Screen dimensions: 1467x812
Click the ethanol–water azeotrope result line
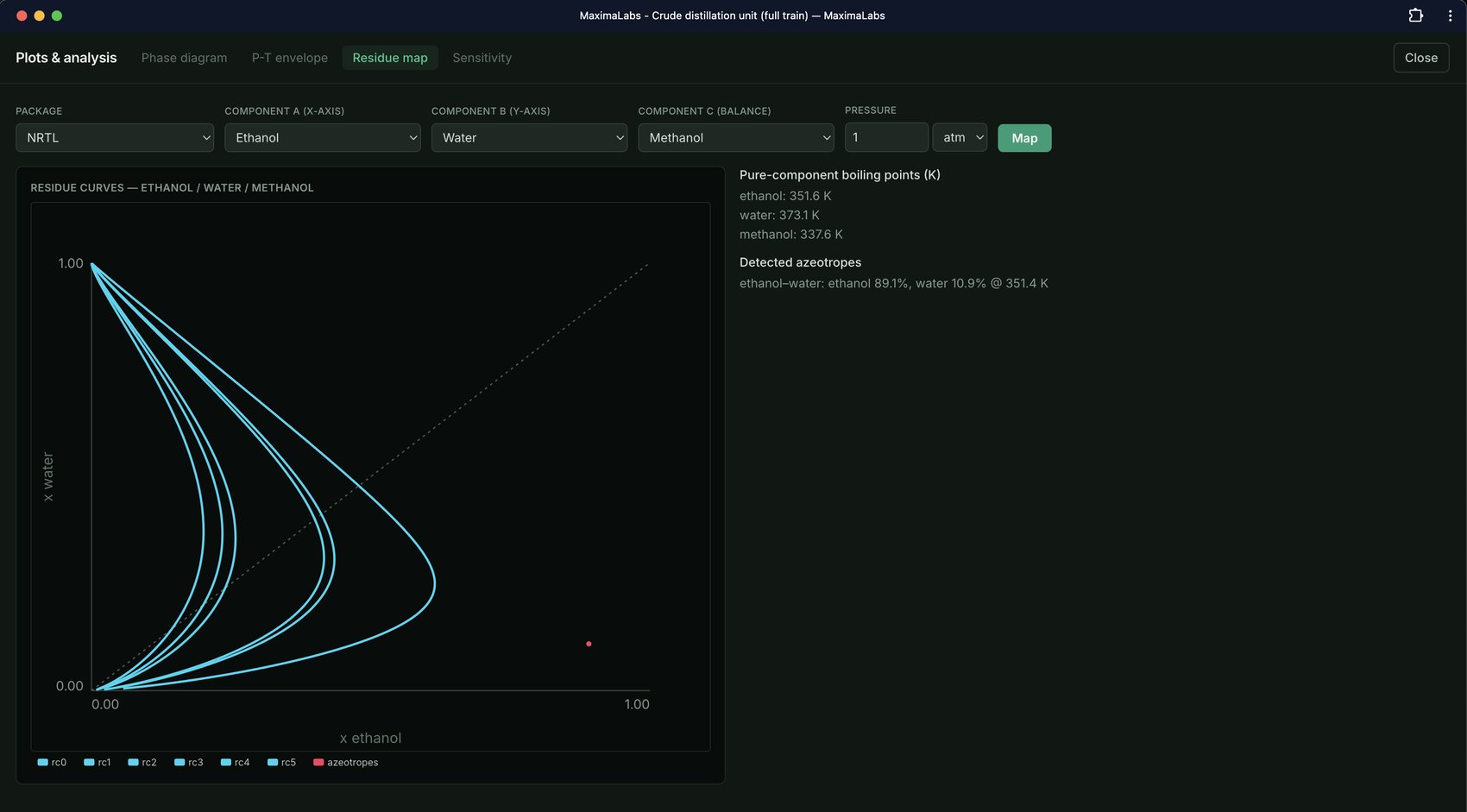coord(894,284)
